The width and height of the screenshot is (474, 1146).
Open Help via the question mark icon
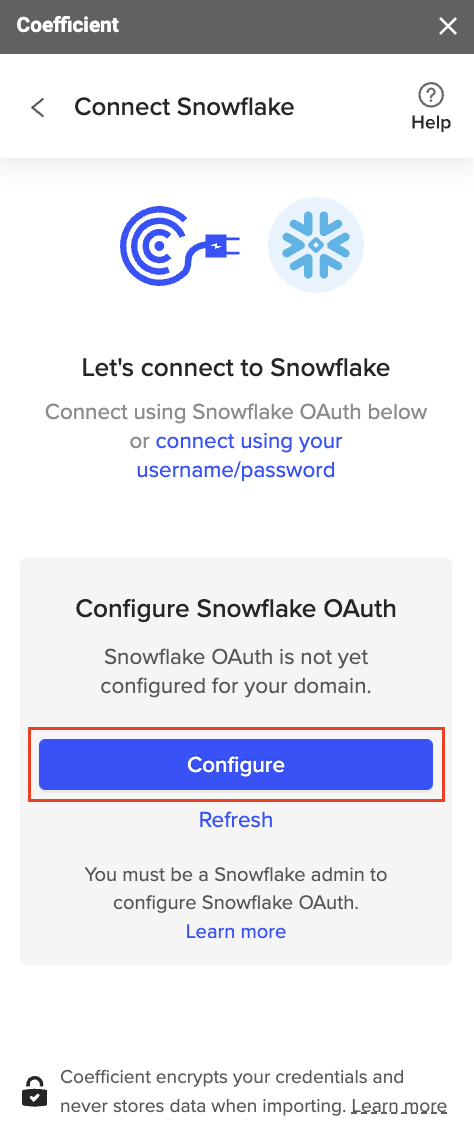coord(431,94)
